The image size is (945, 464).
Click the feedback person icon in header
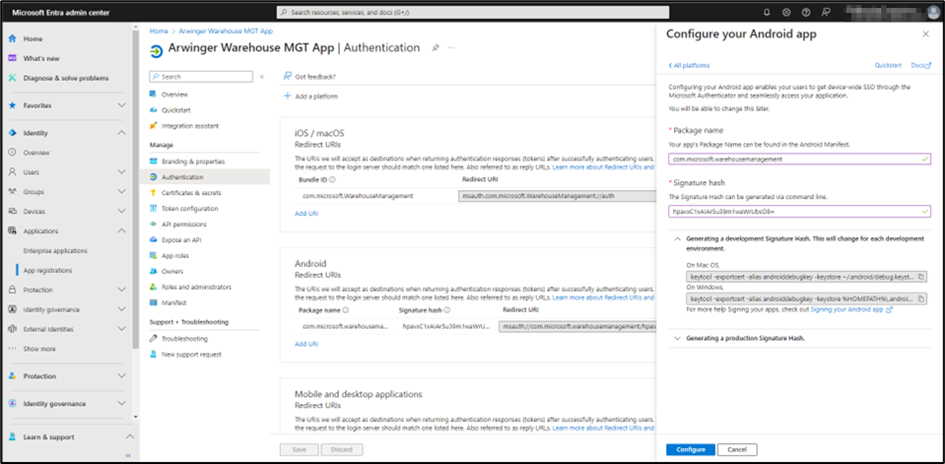click(827, 13)
